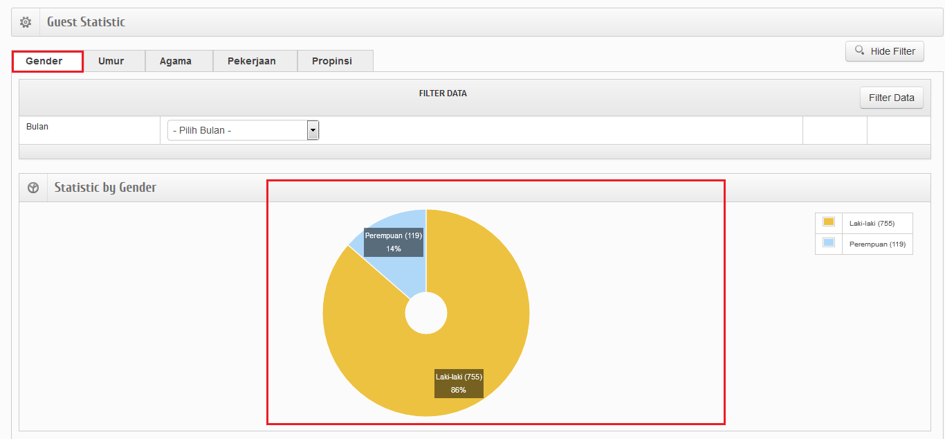
Task: Click the Perempuan 14% label on chart
Action: coord(393,242)
